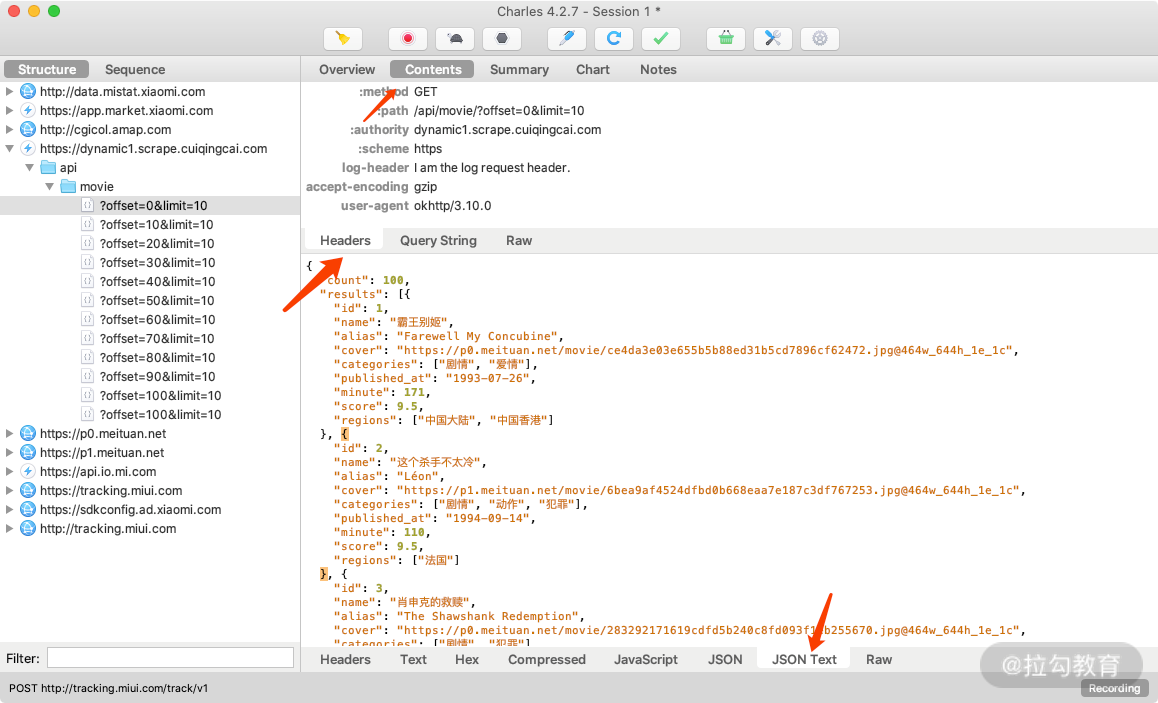Expand http://cgicol.amap.com node
1158x703 pixels.
click(x=10, y=129)
